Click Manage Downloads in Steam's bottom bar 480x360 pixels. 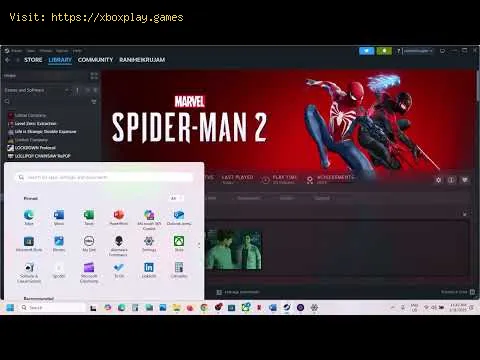coord(238,292)
